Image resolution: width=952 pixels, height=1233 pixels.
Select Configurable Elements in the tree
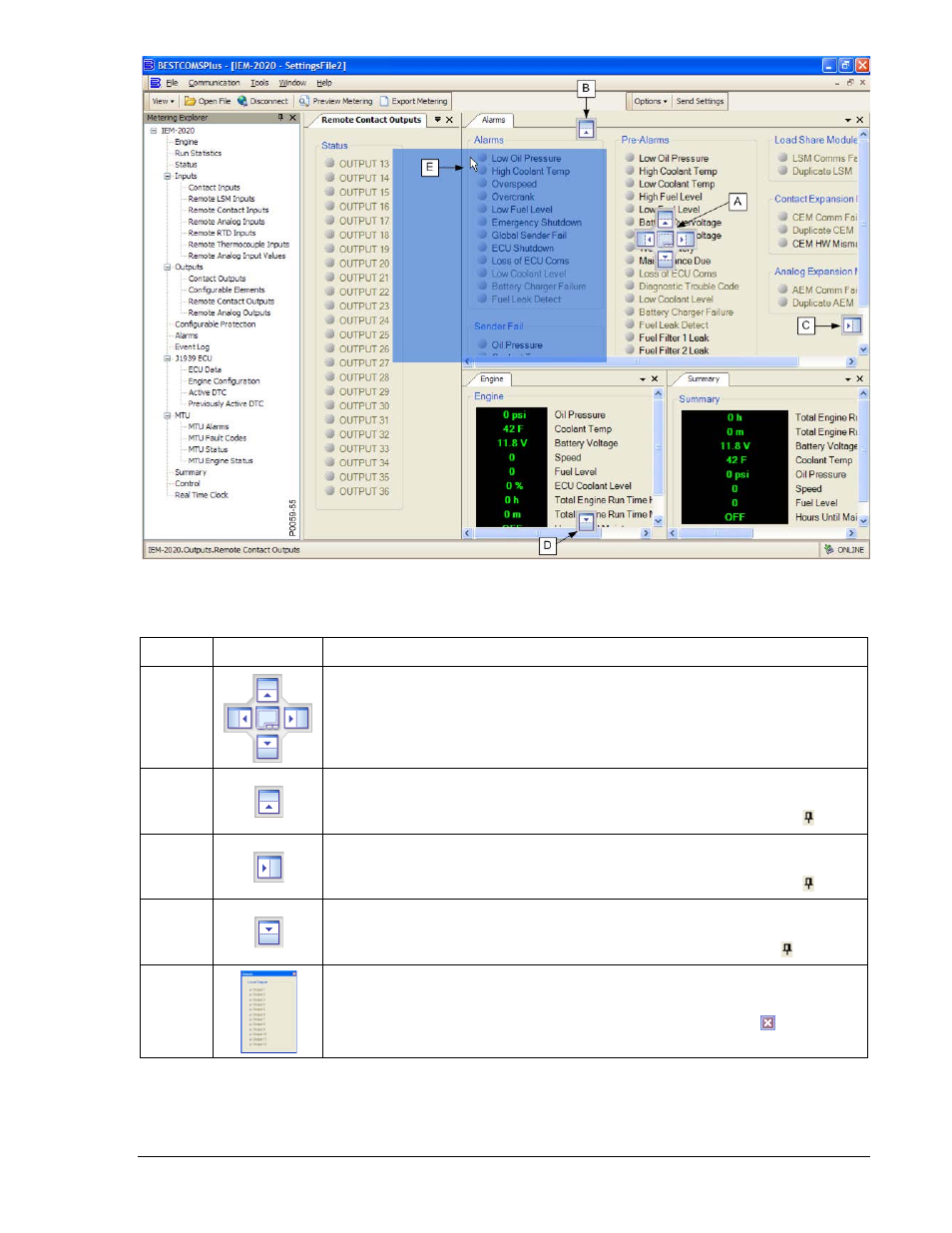pyautogui.click(x=227, y=291)
